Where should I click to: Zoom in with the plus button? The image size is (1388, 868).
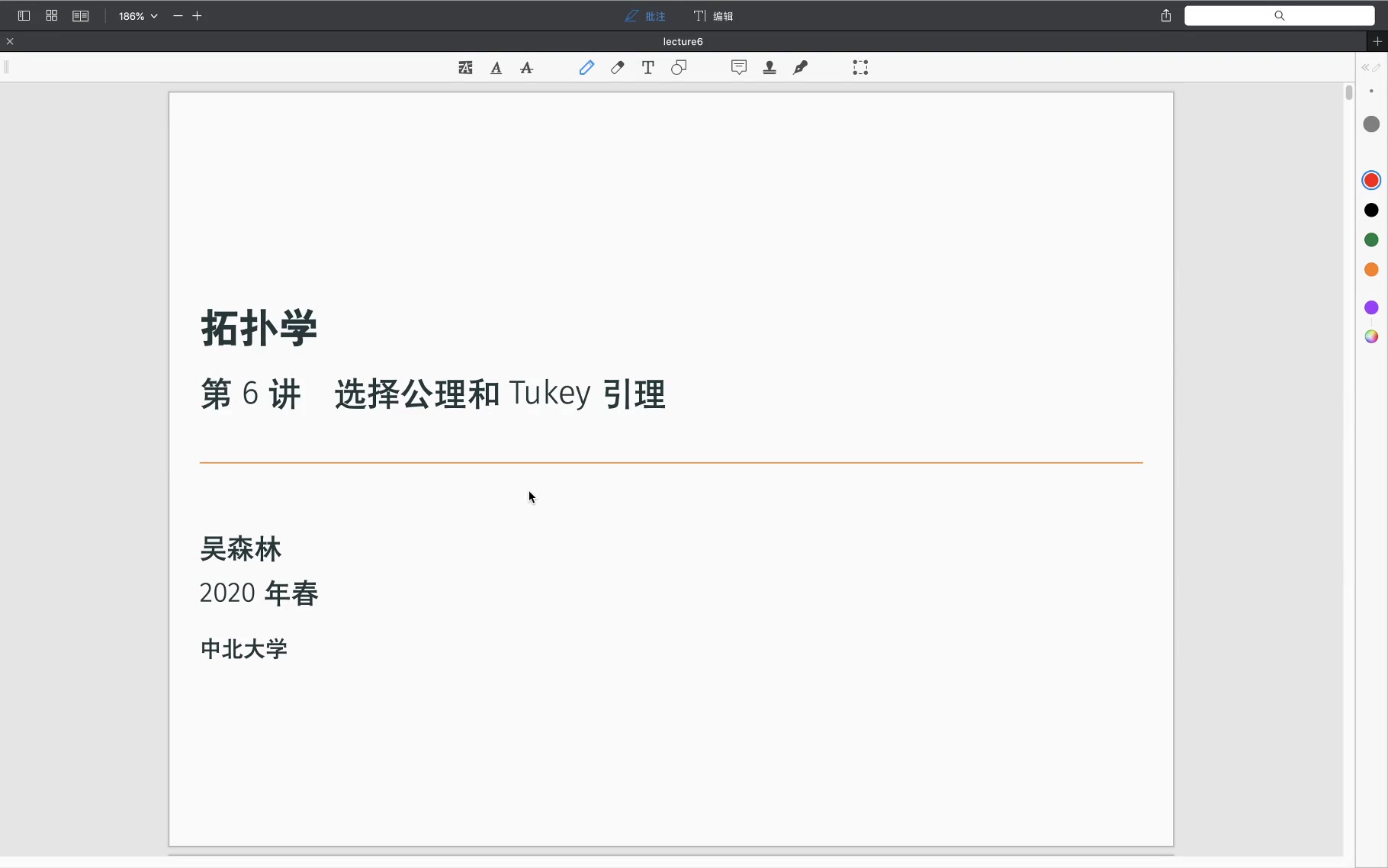click(x=198, y=15)
